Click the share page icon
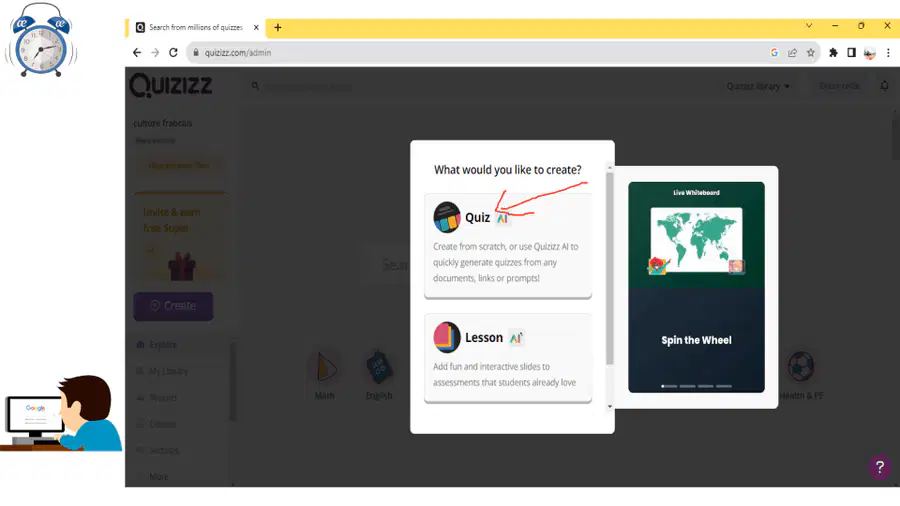 [792, 53]
